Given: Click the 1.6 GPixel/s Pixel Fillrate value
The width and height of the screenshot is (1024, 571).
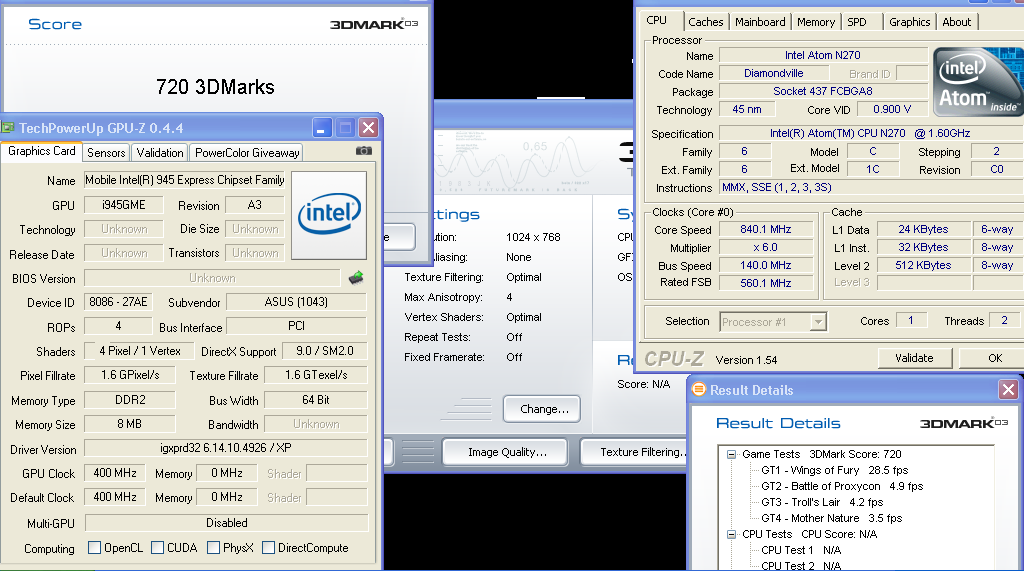Looking at the screenshot, I should [130, 375].
